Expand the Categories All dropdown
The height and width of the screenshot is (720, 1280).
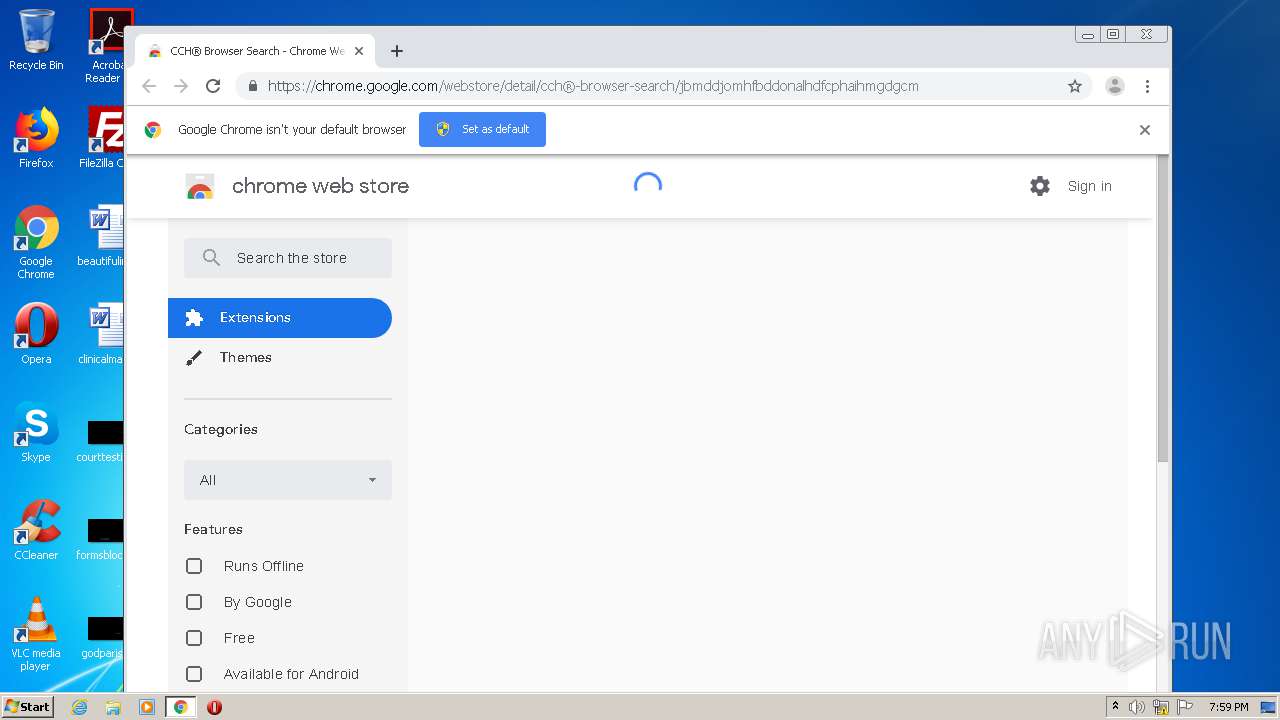pos(288,480)
